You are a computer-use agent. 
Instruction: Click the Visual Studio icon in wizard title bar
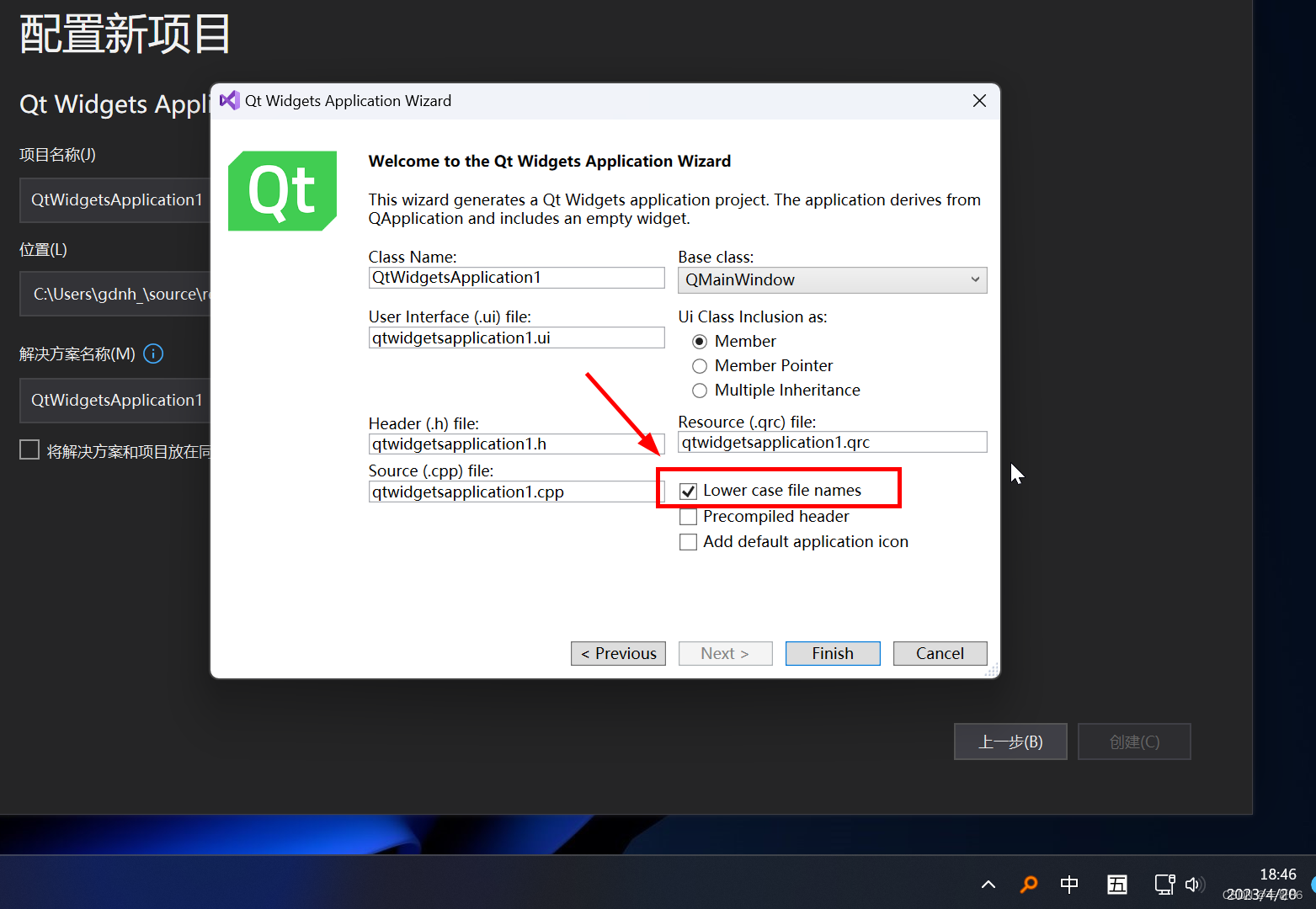[x=229, y=100]
